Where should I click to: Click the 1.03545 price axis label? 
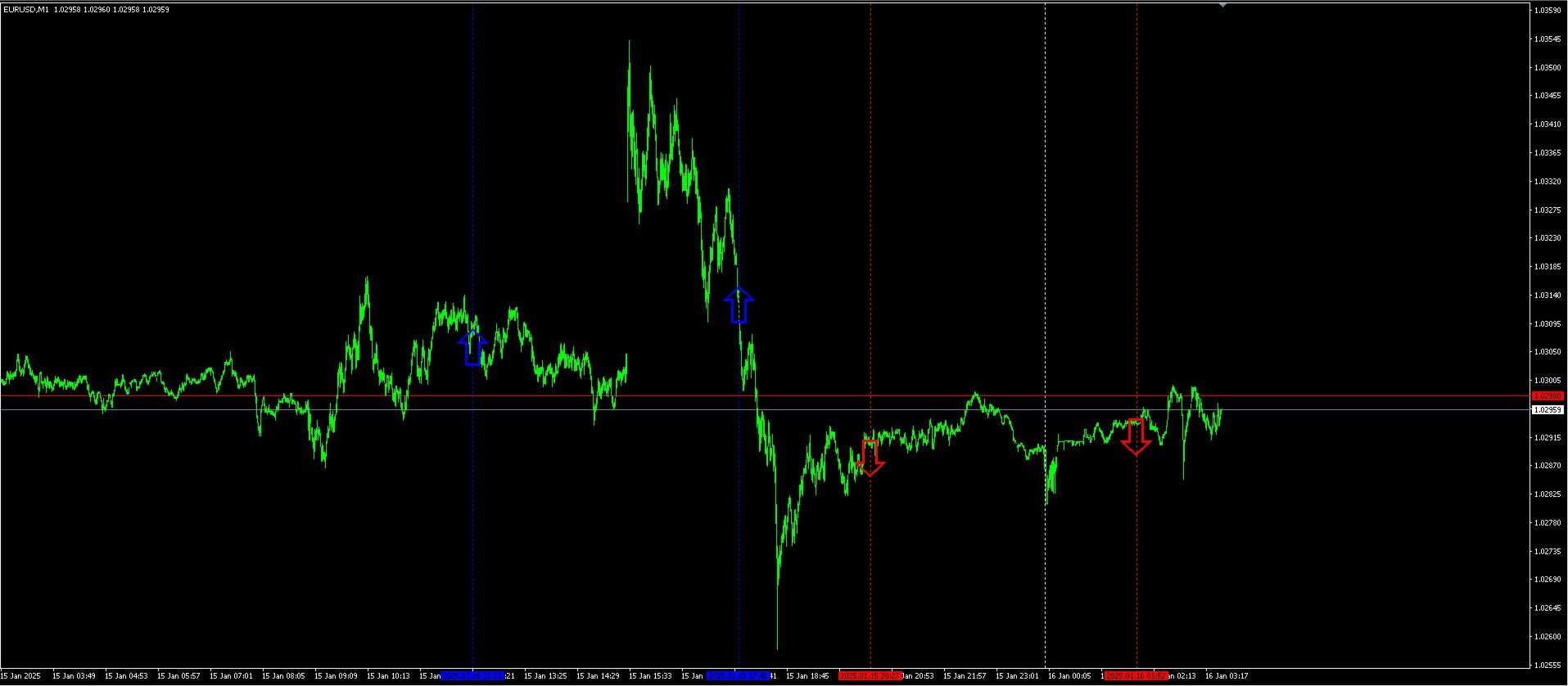coord(1548,39)
